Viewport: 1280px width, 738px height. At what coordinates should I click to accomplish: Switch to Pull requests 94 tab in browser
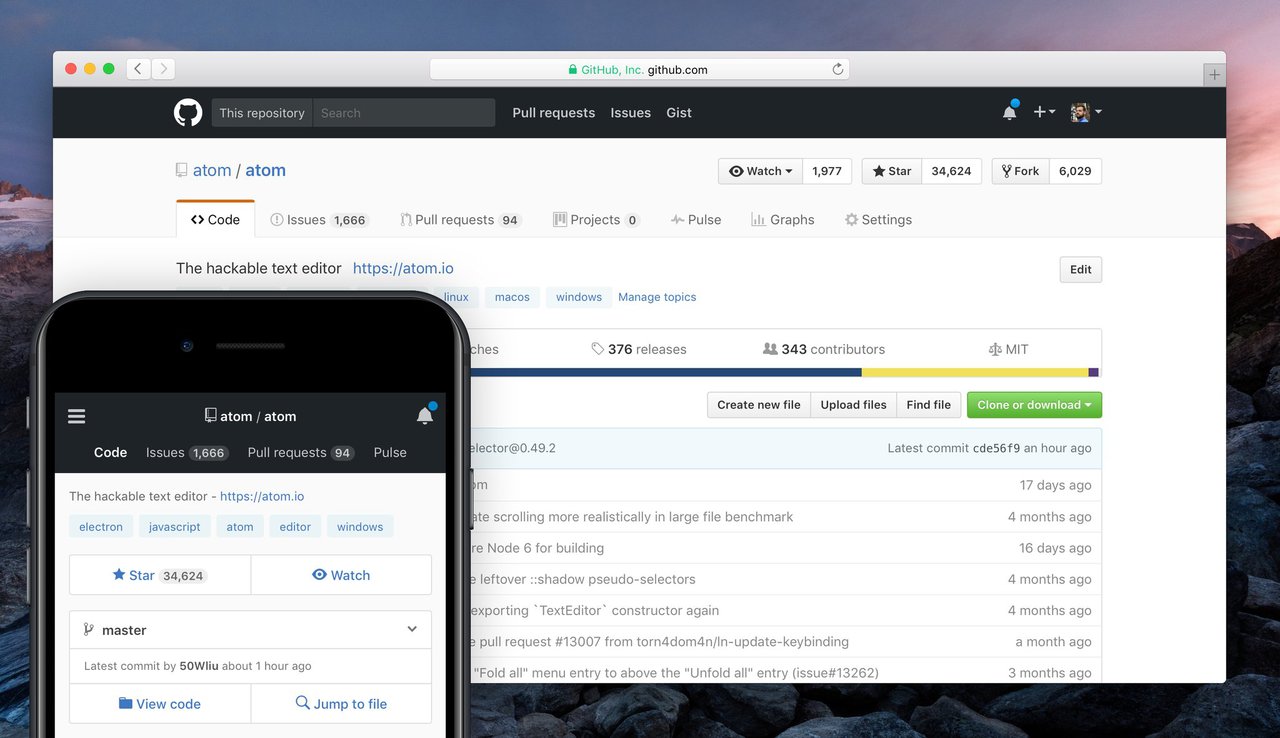point(461,220)
